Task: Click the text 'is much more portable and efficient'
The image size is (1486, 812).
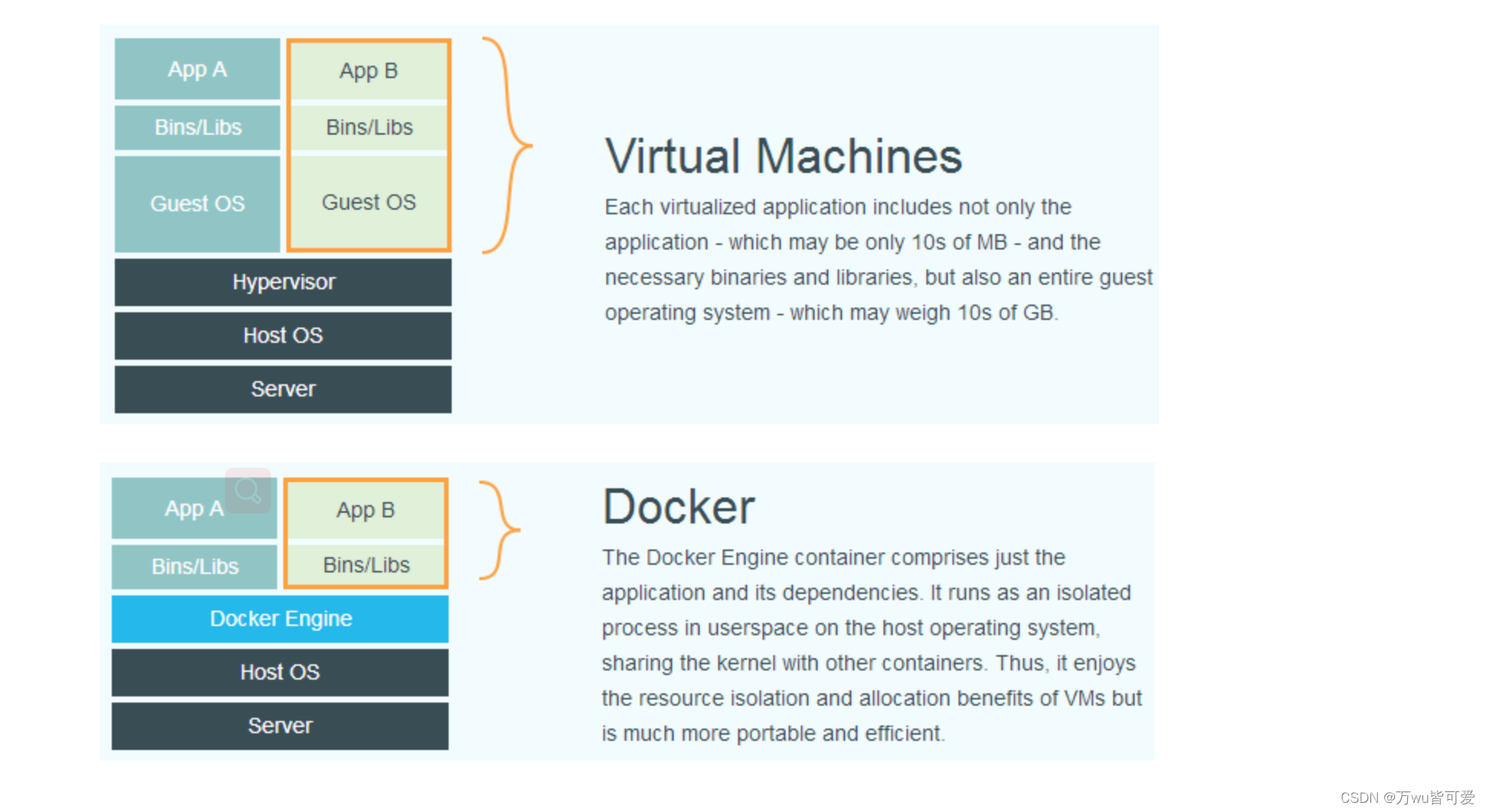Action: (x=771, y=734)
